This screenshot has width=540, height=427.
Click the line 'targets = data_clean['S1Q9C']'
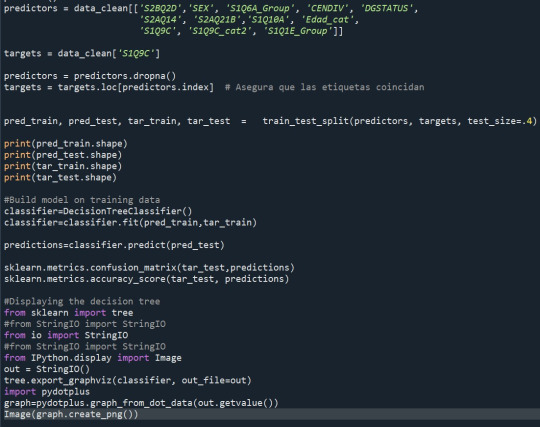coord(82,53)
